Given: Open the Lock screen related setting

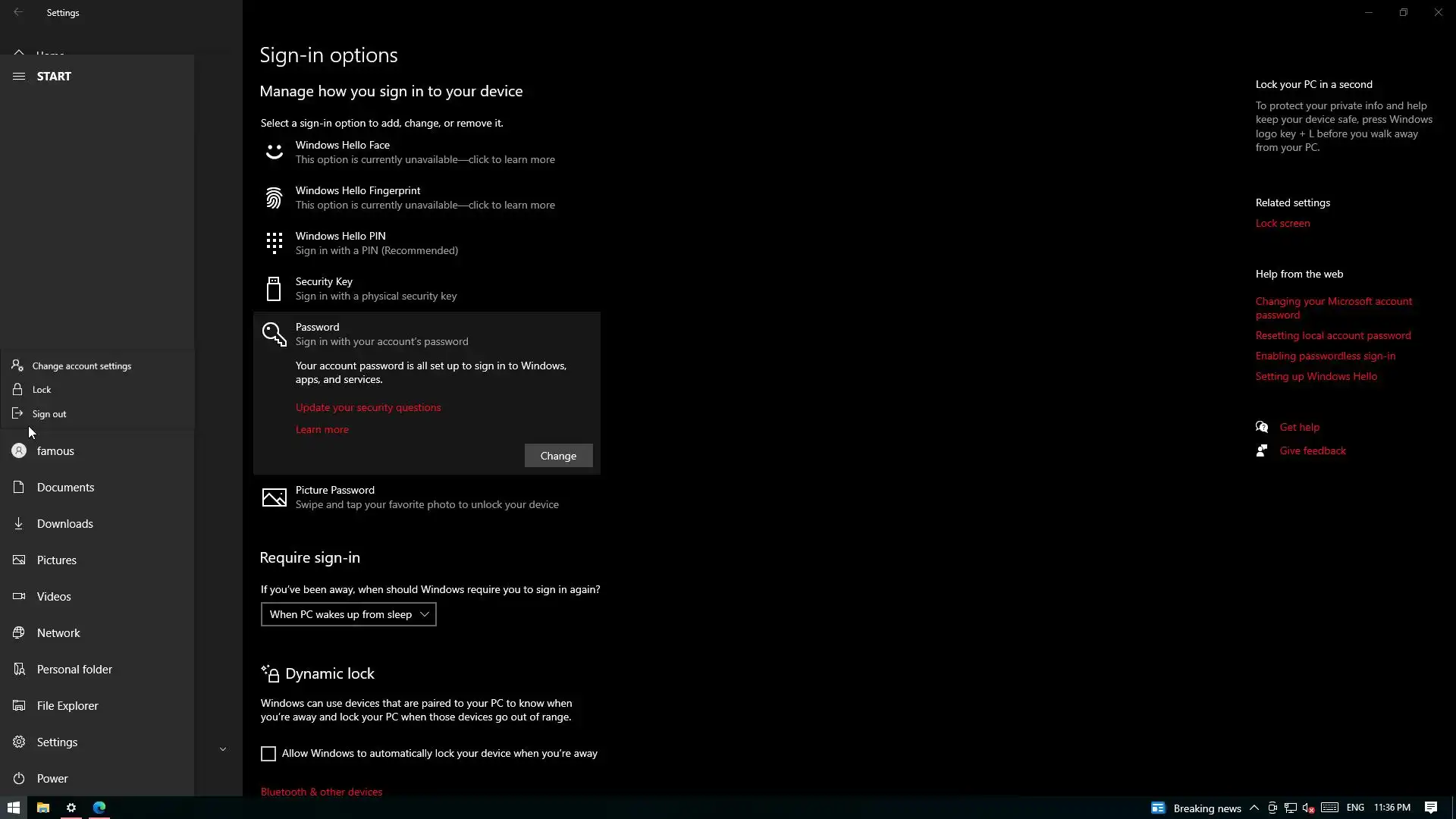Looking at the screenshot, I should click(x=1282, y=223).
